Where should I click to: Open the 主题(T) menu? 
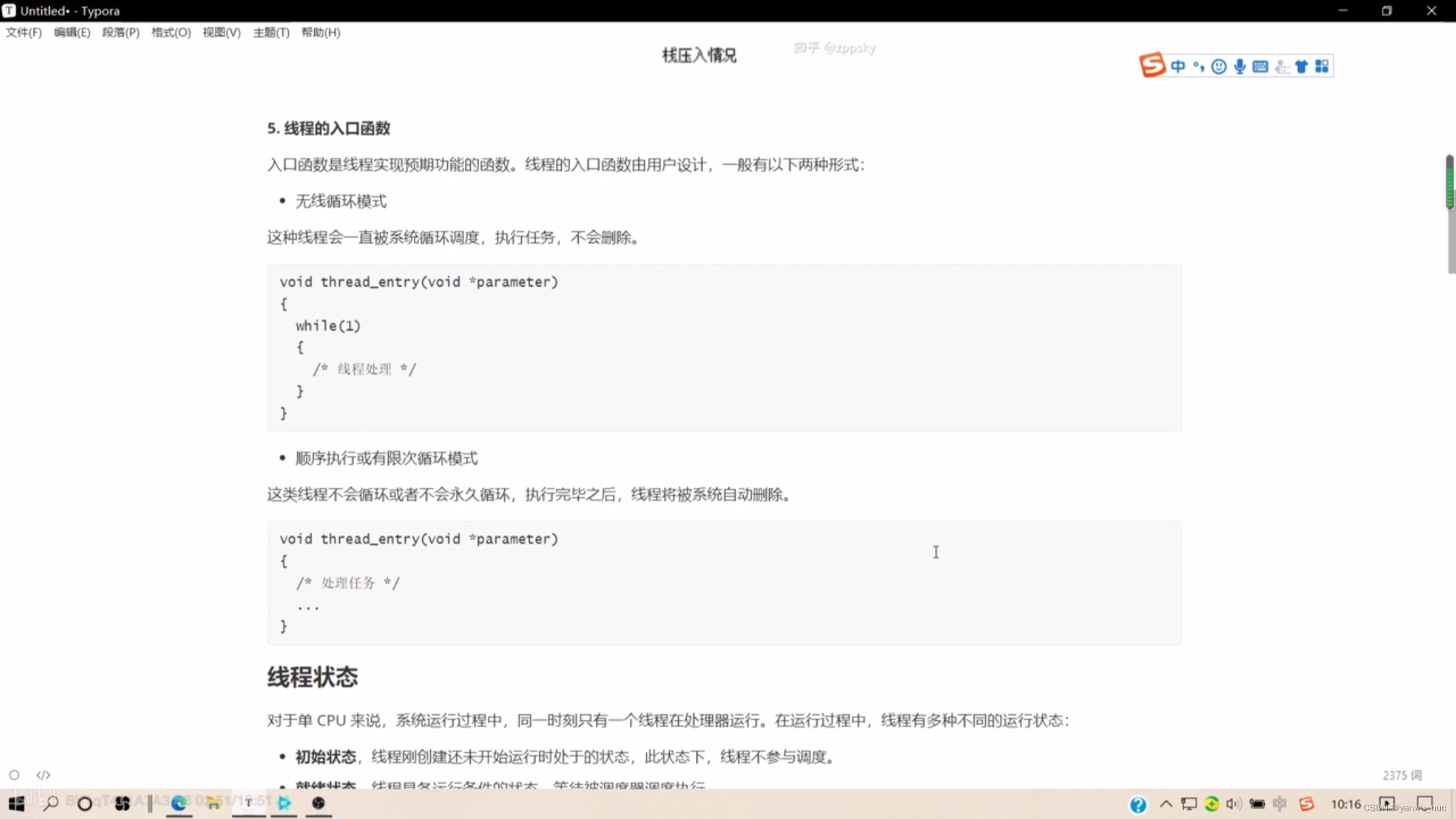point(271,32)
